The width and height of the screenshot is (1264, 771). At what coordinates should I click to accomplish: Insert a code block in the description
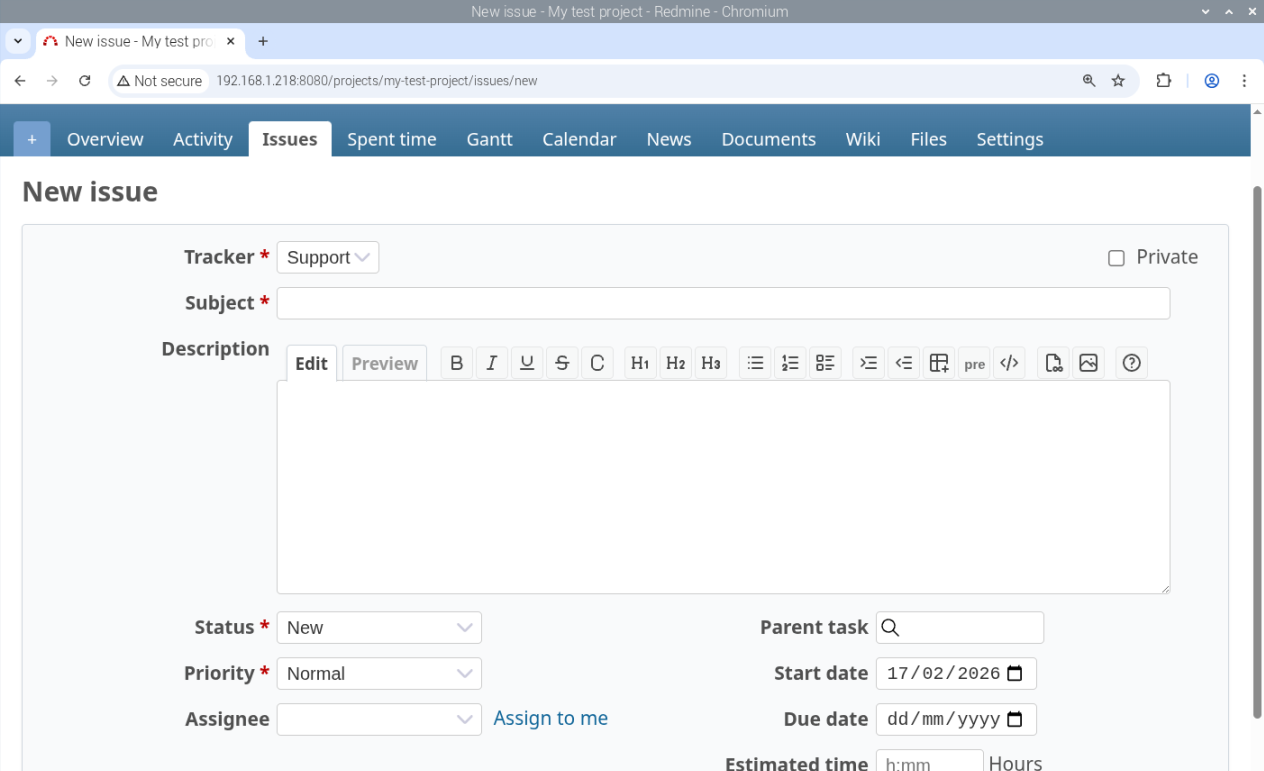pos(1009,362)
